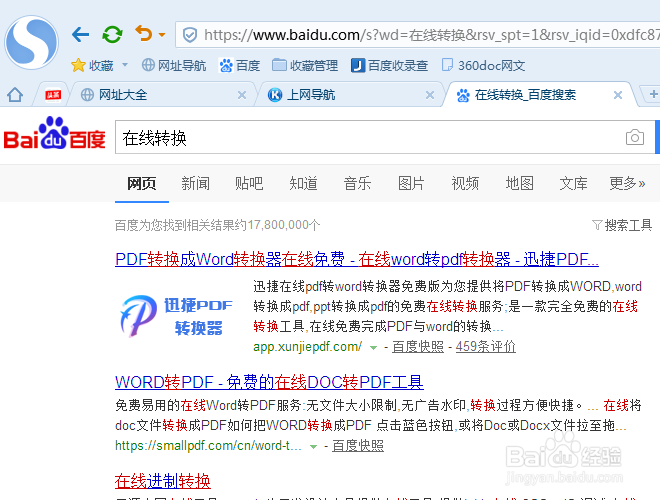This screenshot has width=660, height=500.
Task: Open a new tab with plus button
Action: tap(653, 94)
